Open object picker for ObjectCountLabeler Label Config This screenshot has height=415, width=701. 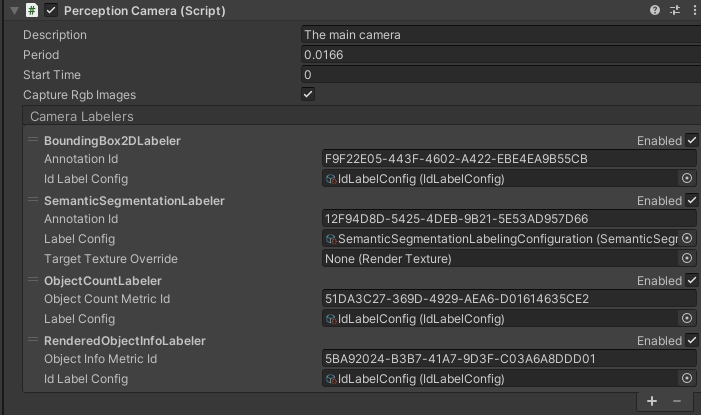pyautogui.click(x=687, y=319)
